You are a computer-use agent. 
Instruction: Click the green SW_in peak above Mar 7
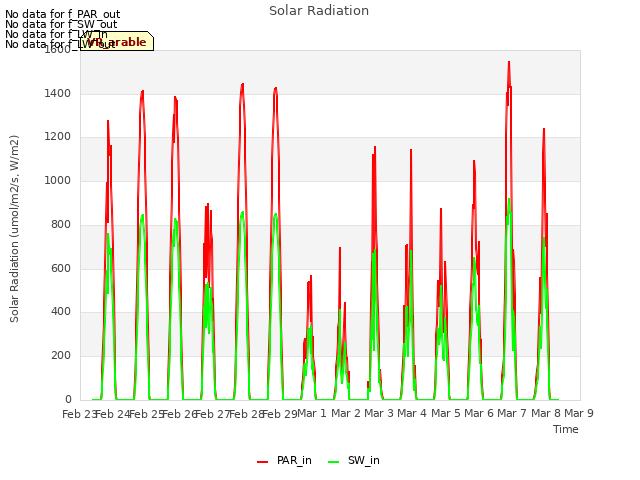(509, 200)
